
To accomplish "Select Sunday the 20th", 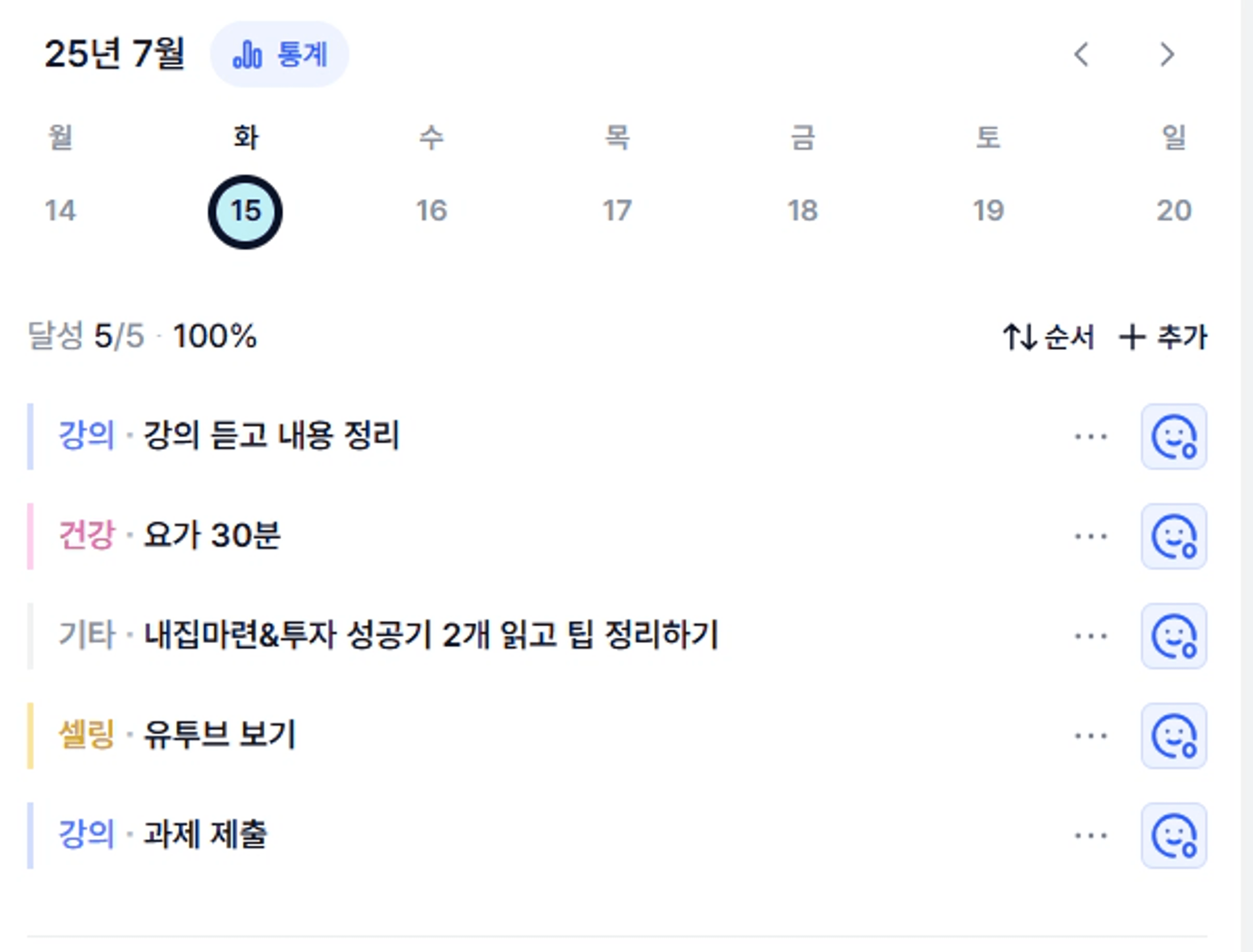I will [x=1174, y=211].
